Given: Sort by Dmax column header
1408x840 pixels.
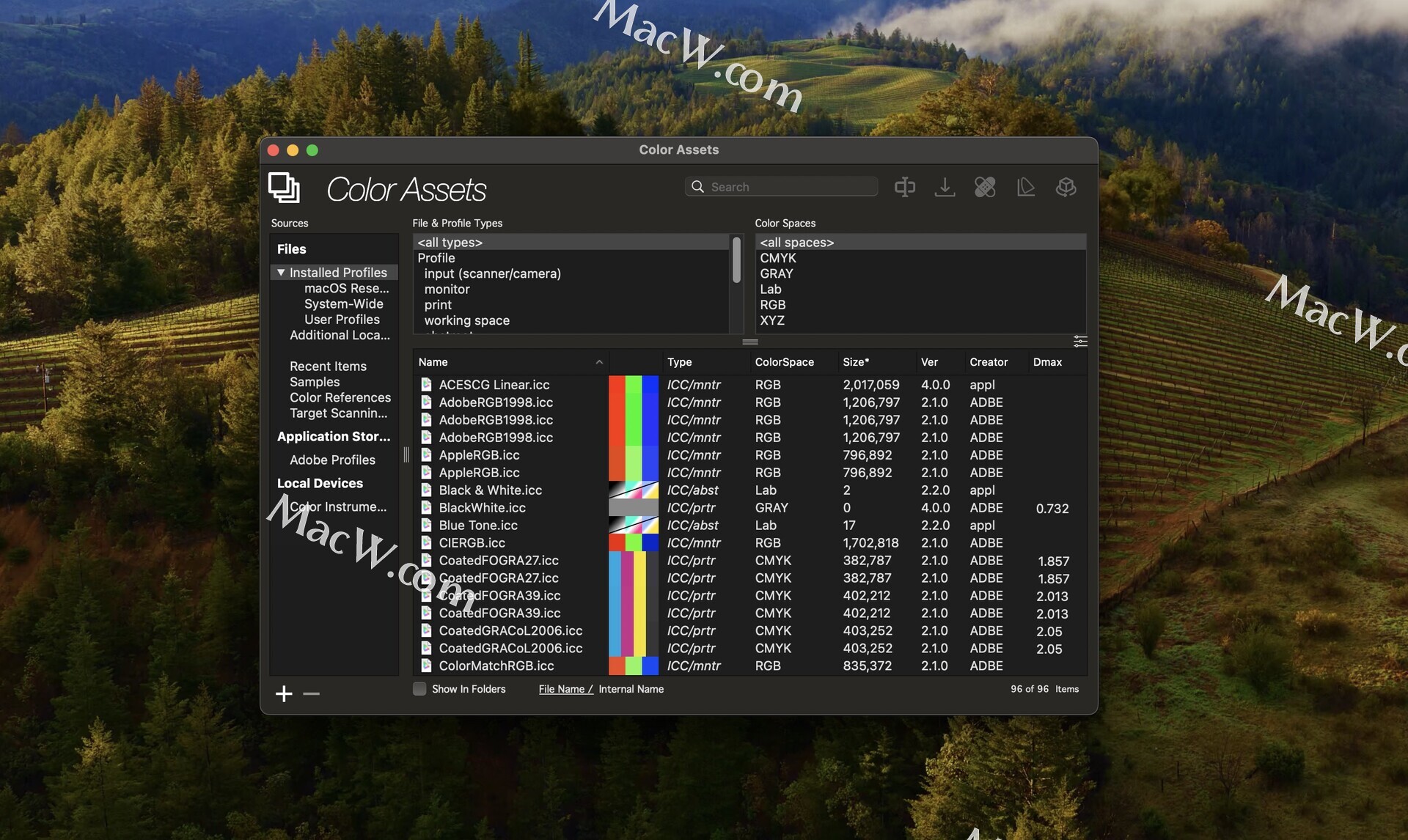Looking at the screenshot, I should tap(1047, 362).
